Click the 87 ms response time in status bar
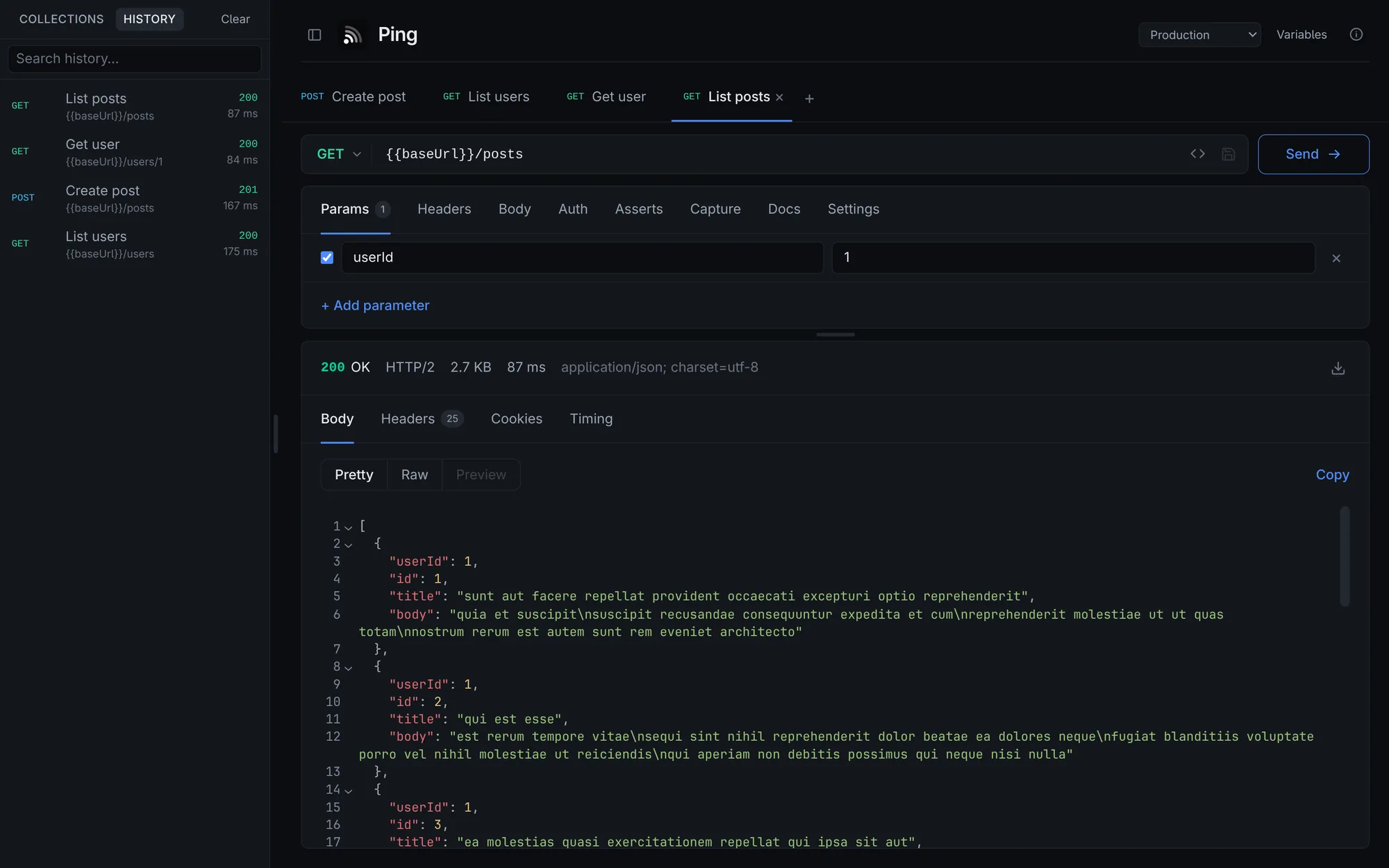 click(x=526, y=367)
